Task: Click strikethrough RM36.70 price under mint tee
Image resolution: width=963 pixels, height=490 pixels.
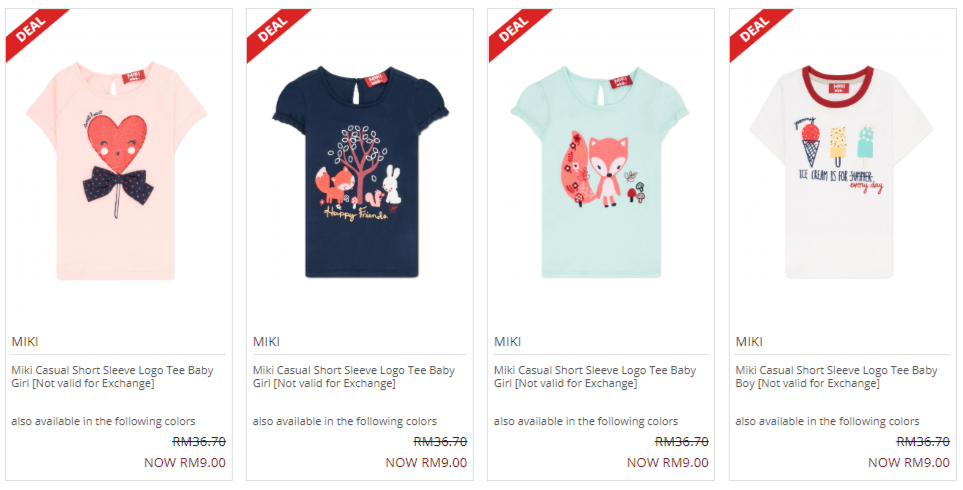Action: pyautogui.click(x=682, y=441)
